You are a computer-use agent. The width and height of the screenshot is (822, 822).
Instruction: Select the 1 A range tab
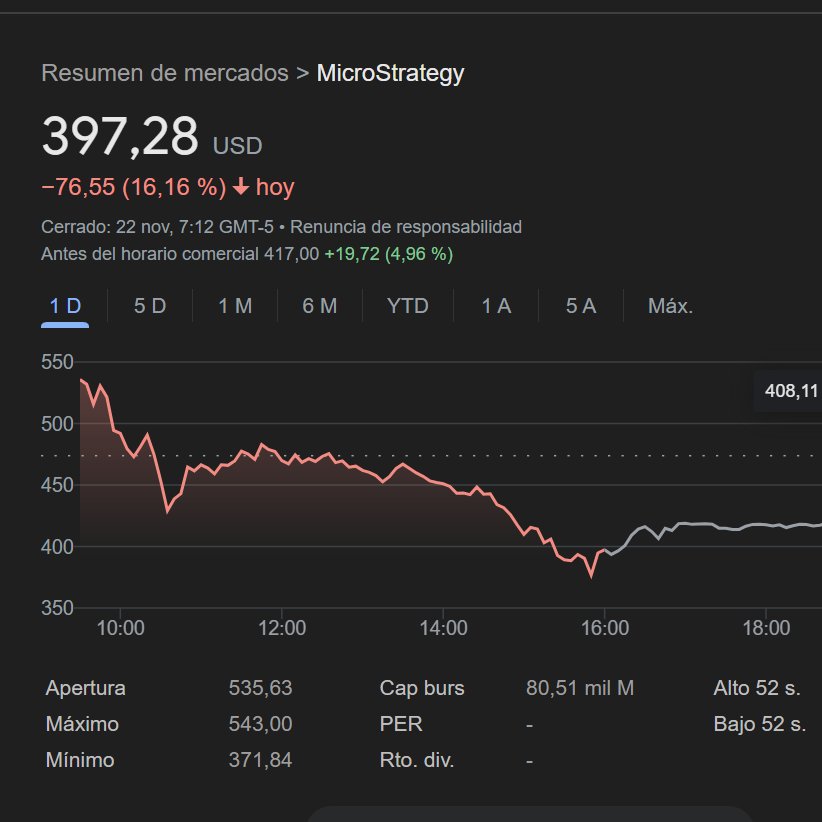[496, 306]
